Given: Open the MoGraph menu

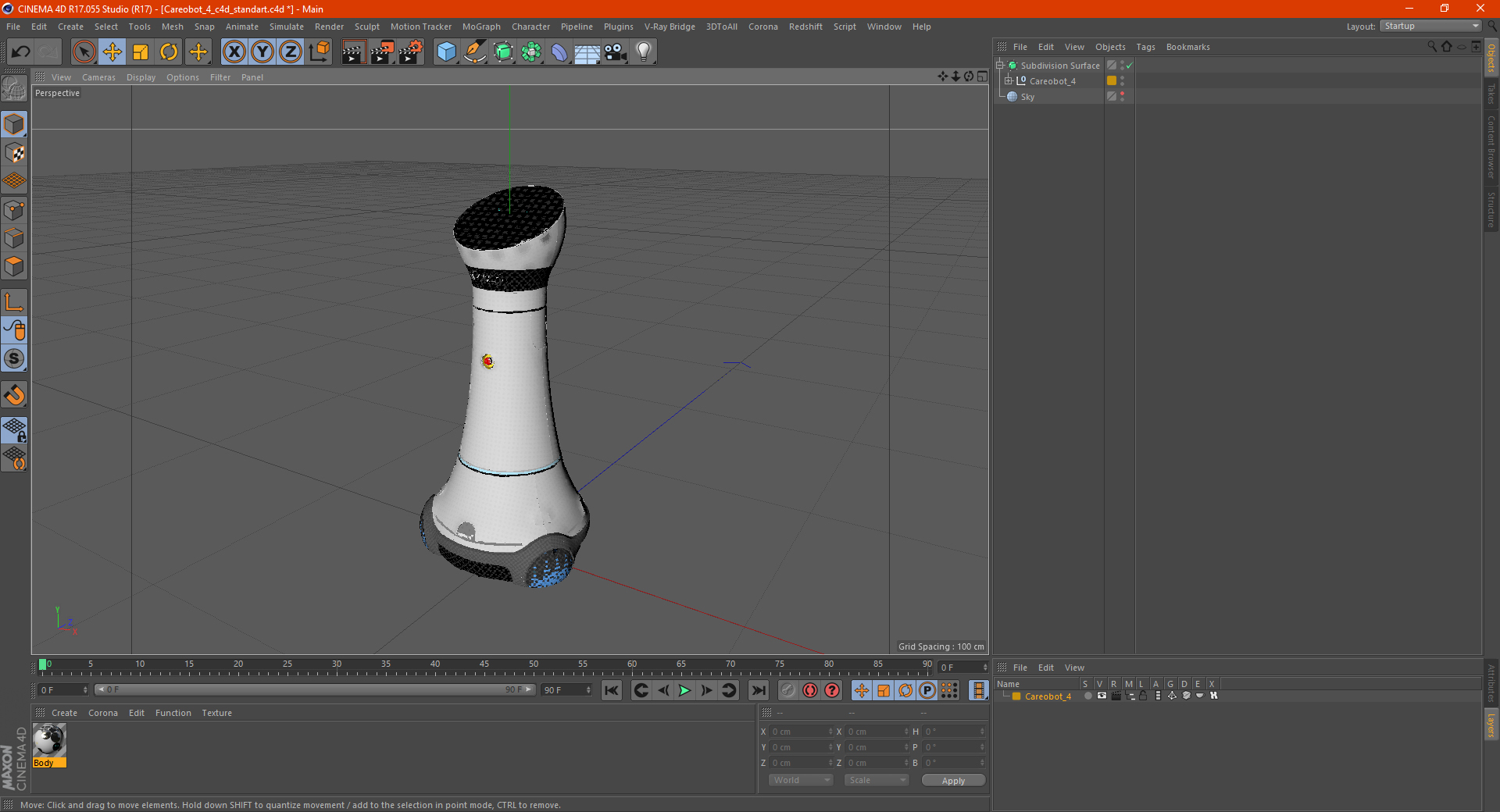Looking at the screenshot, I should [x=481, y=27].
